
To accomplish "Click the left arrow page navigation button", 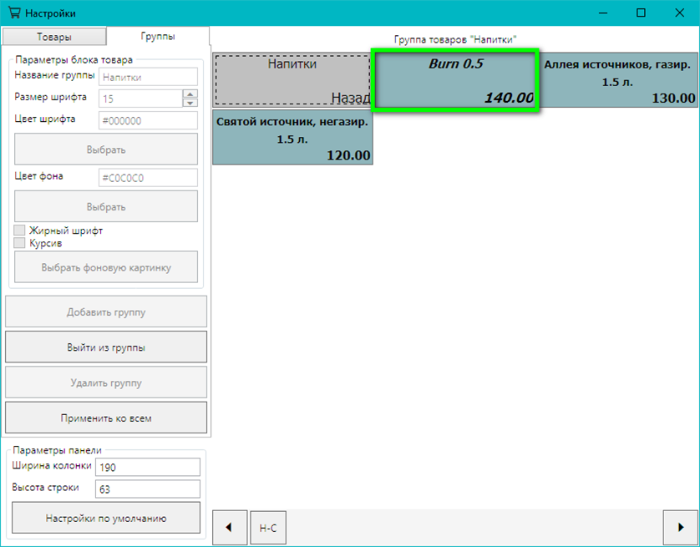I will point(229,527).
